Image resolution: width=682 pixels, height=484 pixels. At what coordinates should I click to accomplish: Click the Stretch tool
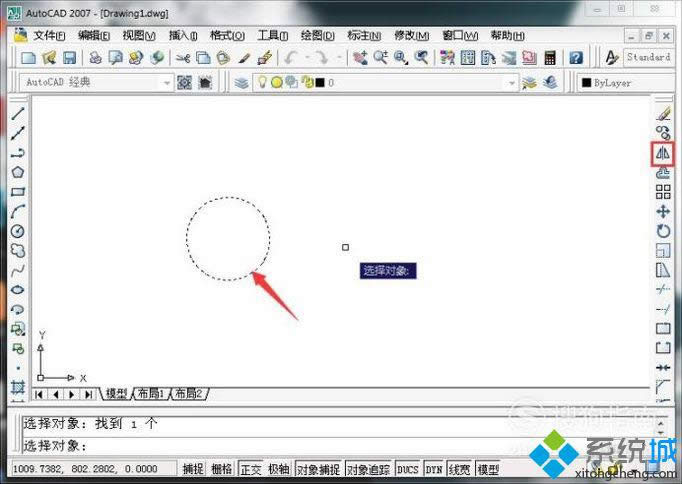[x=663, y=270]
